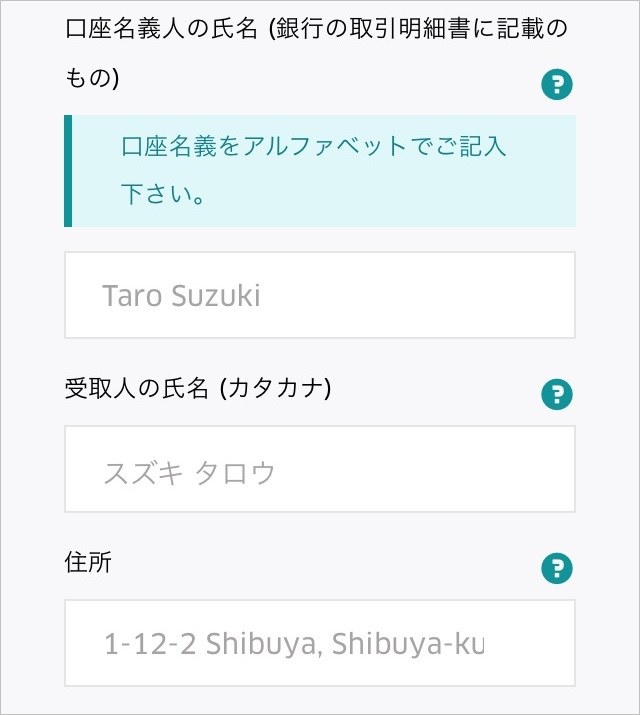Select the 1-12-2 Shibuya address field
Screen dimensions: 640x715
click(x=320, y=643)
